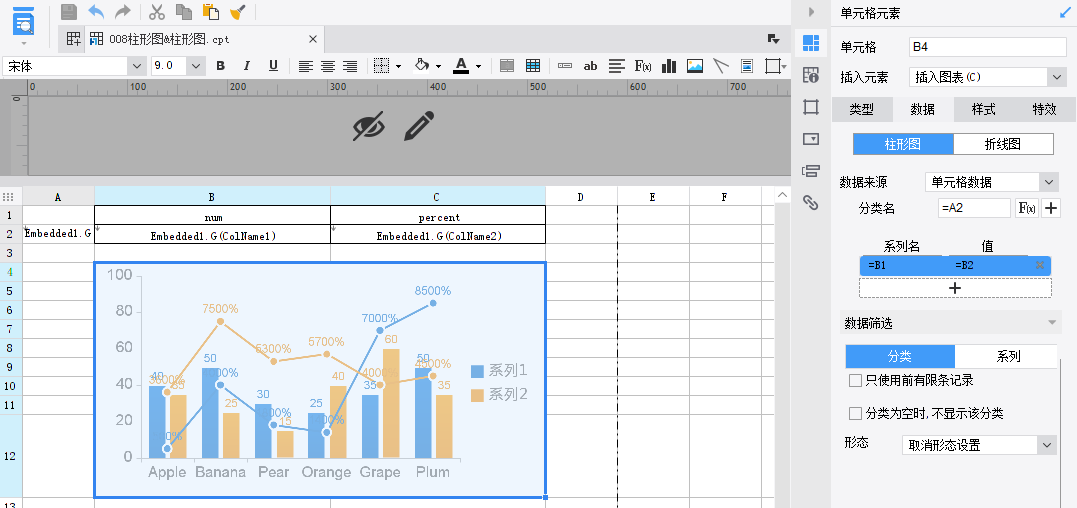Add a new series row
Viewport: 1077px width, 508px height.
(x=955, y=288)
